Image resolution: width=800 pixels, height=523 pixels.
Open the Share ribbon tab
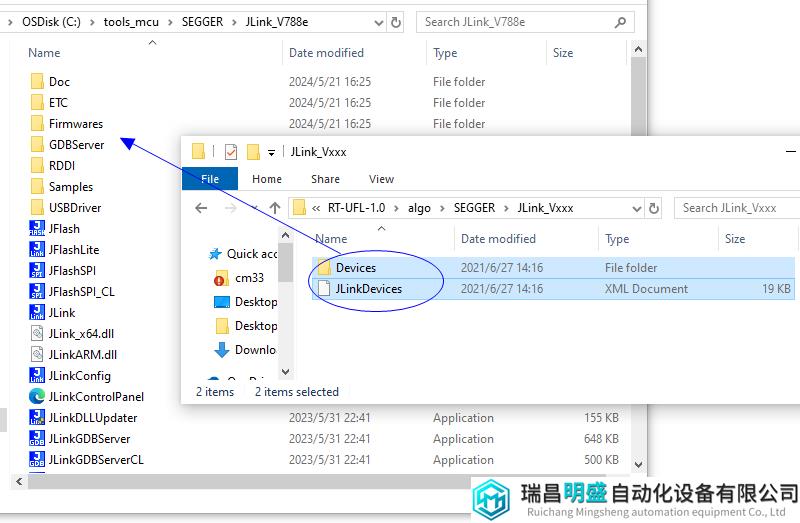point(325,179)
